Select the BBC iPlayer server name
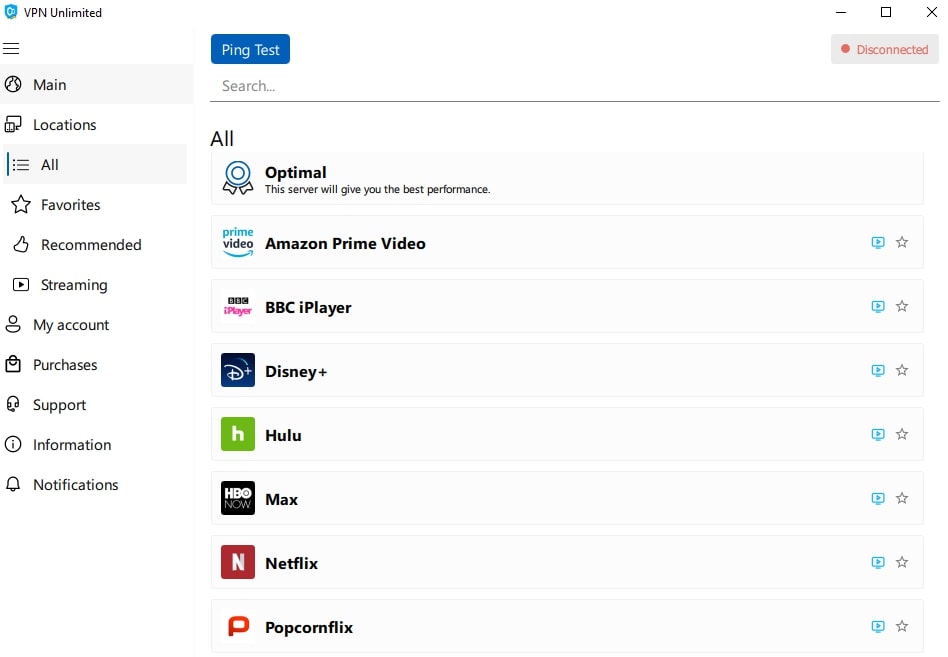This screenshot has width=948, height=657. (308, 307)
